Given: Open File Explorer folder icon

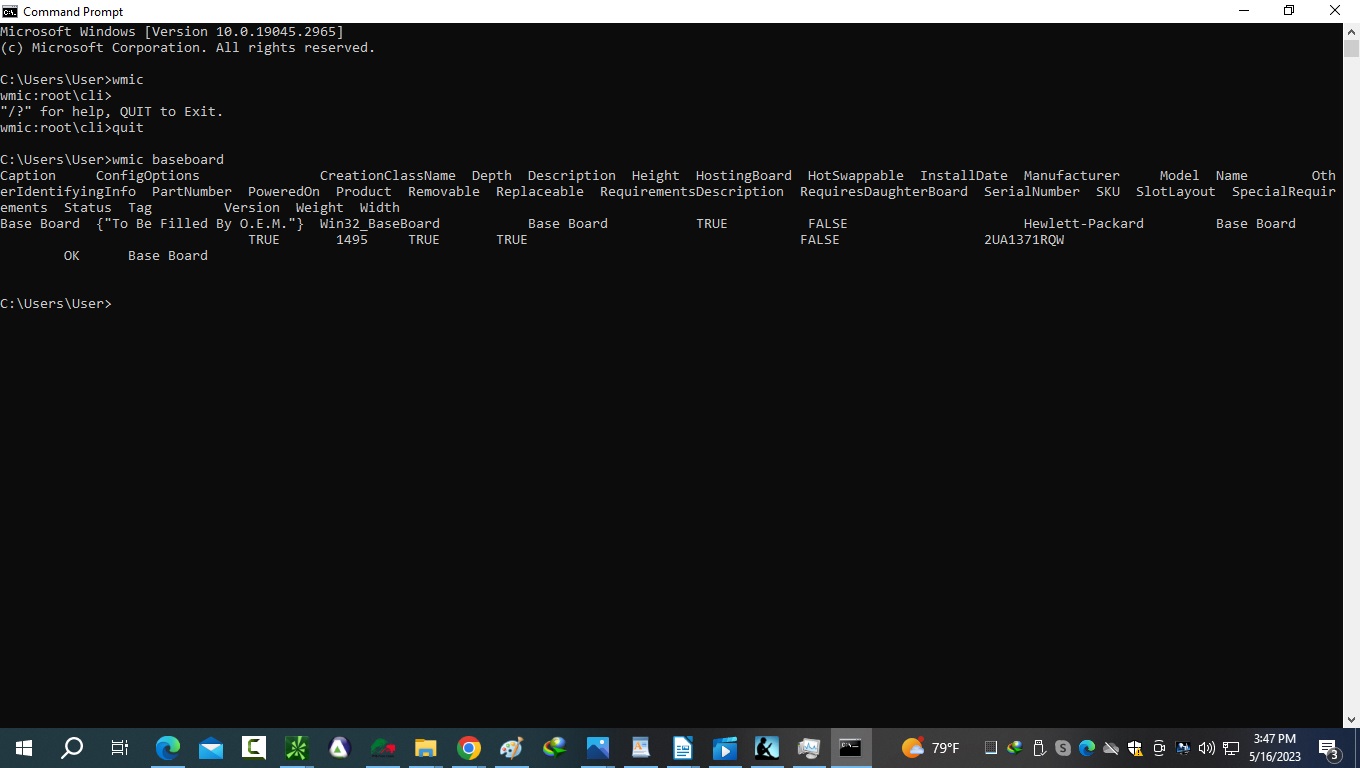Looking at the screenshot, I should click(425, 748).
